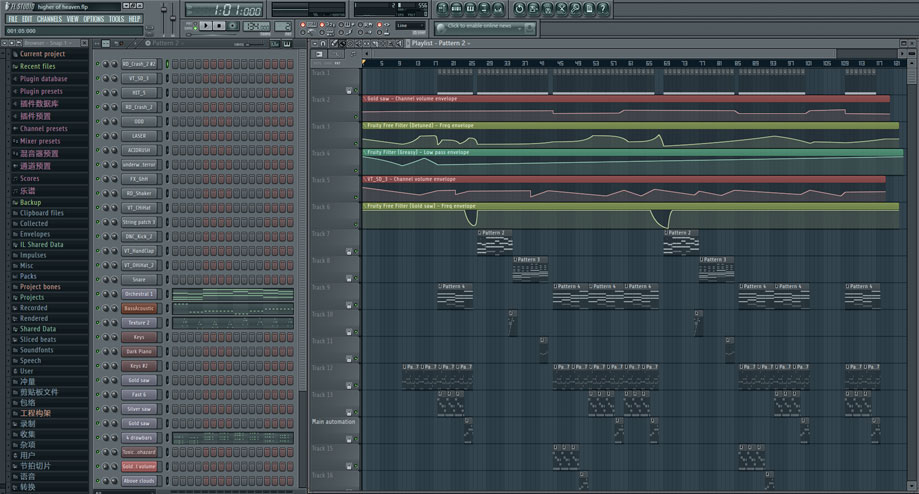Open the TOOLS menu

[x=117, y=19]
